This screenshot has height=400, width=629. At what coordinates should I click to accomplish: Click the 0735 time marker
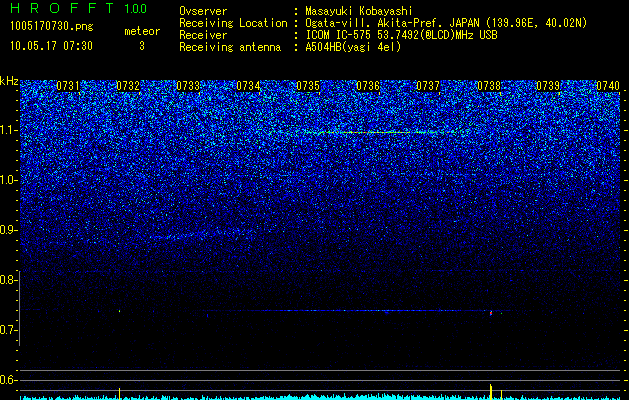(308, 86)
